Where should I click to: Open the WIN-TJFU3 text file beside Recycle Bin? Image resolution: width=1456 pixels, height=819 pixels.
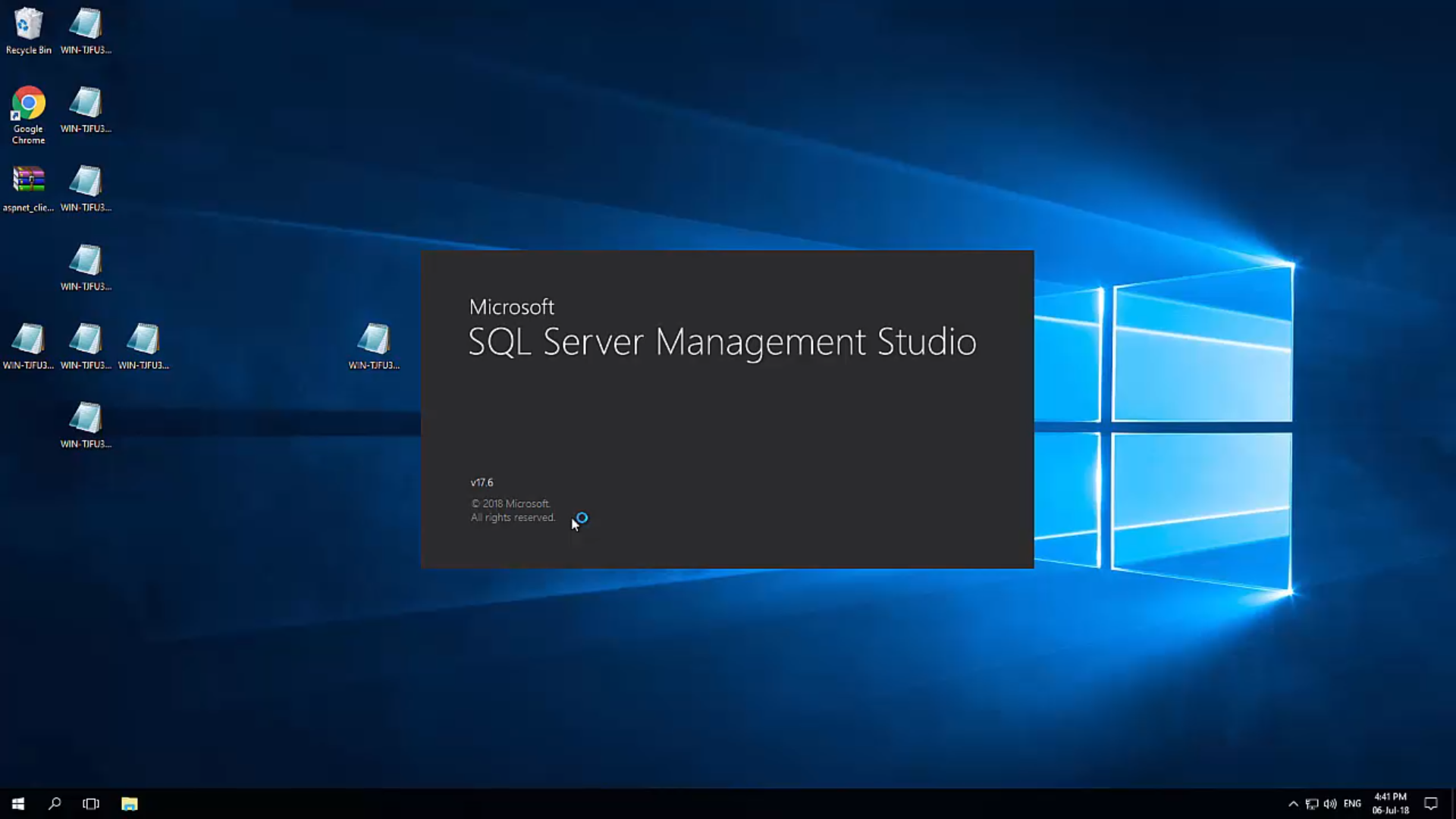pos(85,23)
